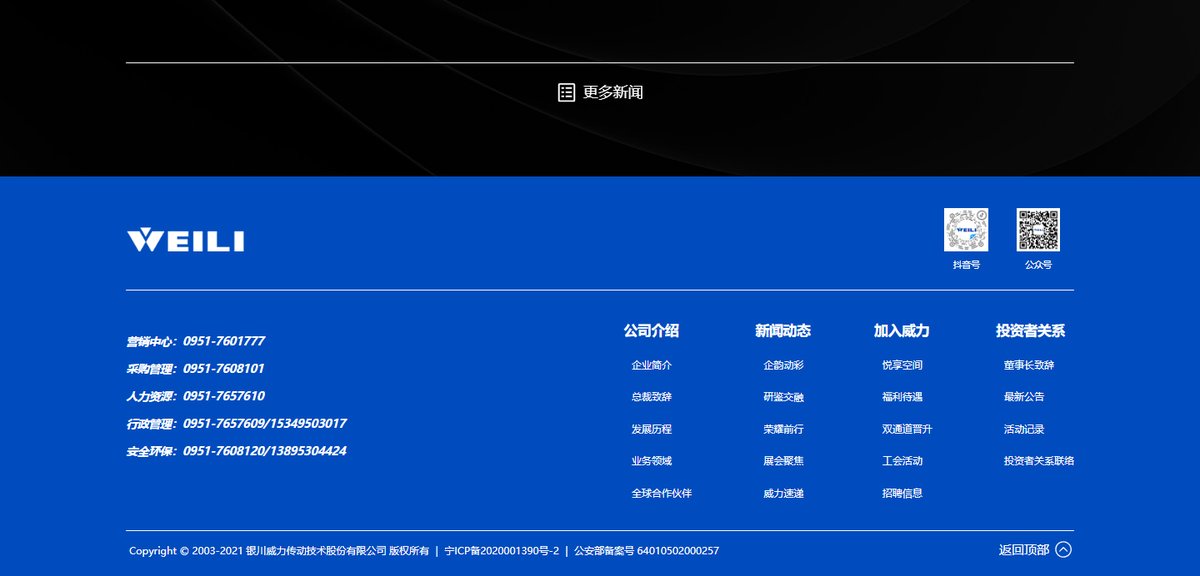Open the 总裁致辞 link
Screen dimensions: 1200x576
pos(652,397)
